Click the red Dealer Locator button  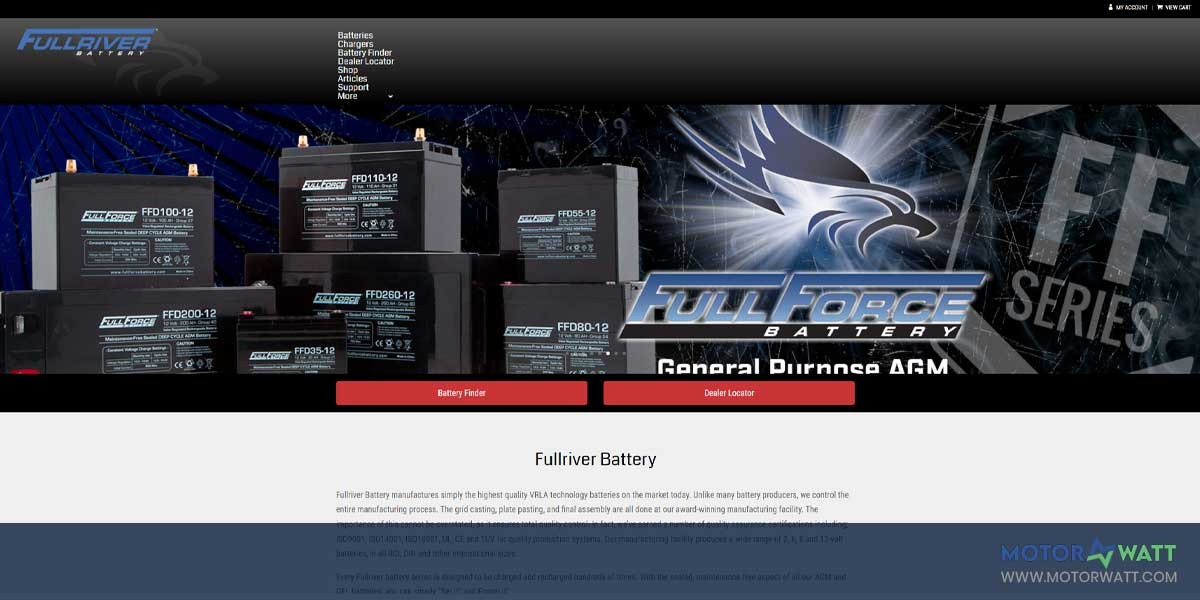tap(729, 392)
